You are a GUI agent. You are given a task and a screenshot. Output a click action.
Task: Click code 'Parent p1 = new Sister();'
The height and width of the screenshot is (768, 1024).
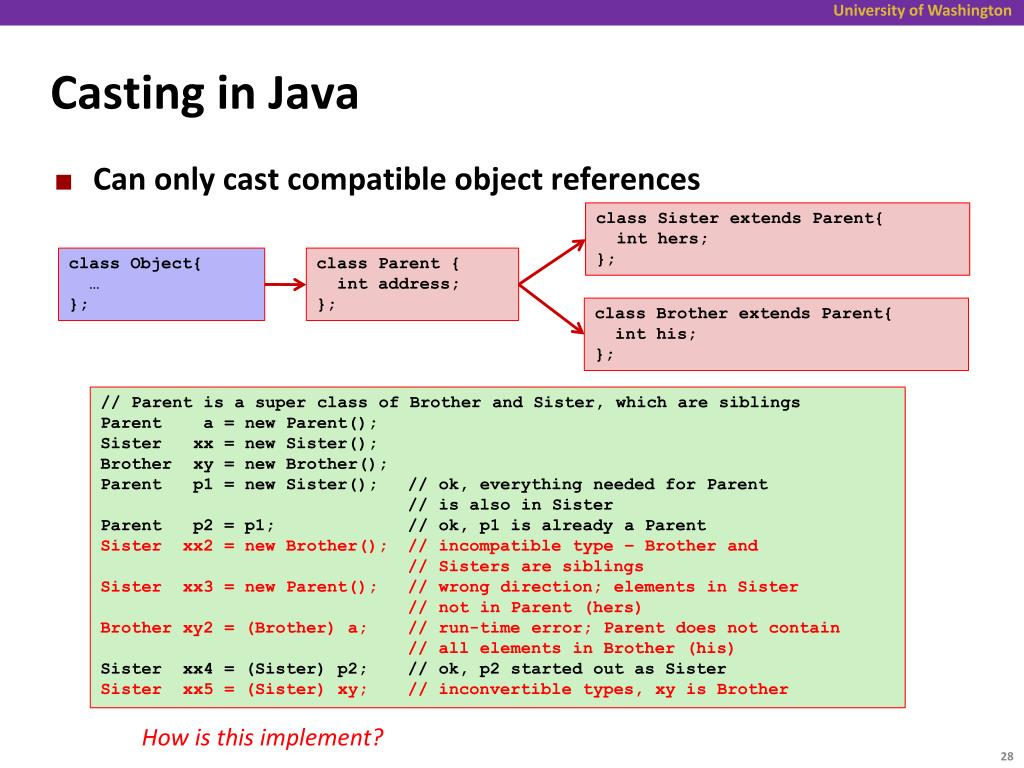[x=239, y=485]
